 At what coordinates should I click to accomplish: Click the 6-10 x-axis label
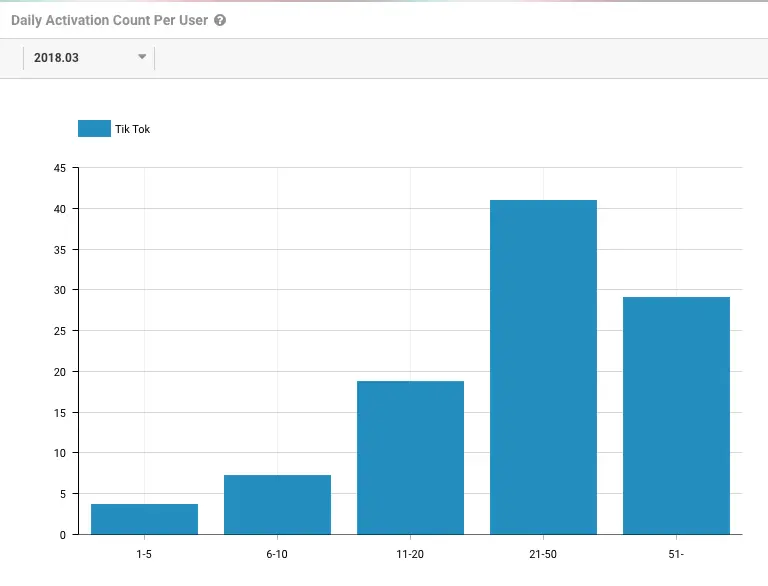click(x=277, y=554)
